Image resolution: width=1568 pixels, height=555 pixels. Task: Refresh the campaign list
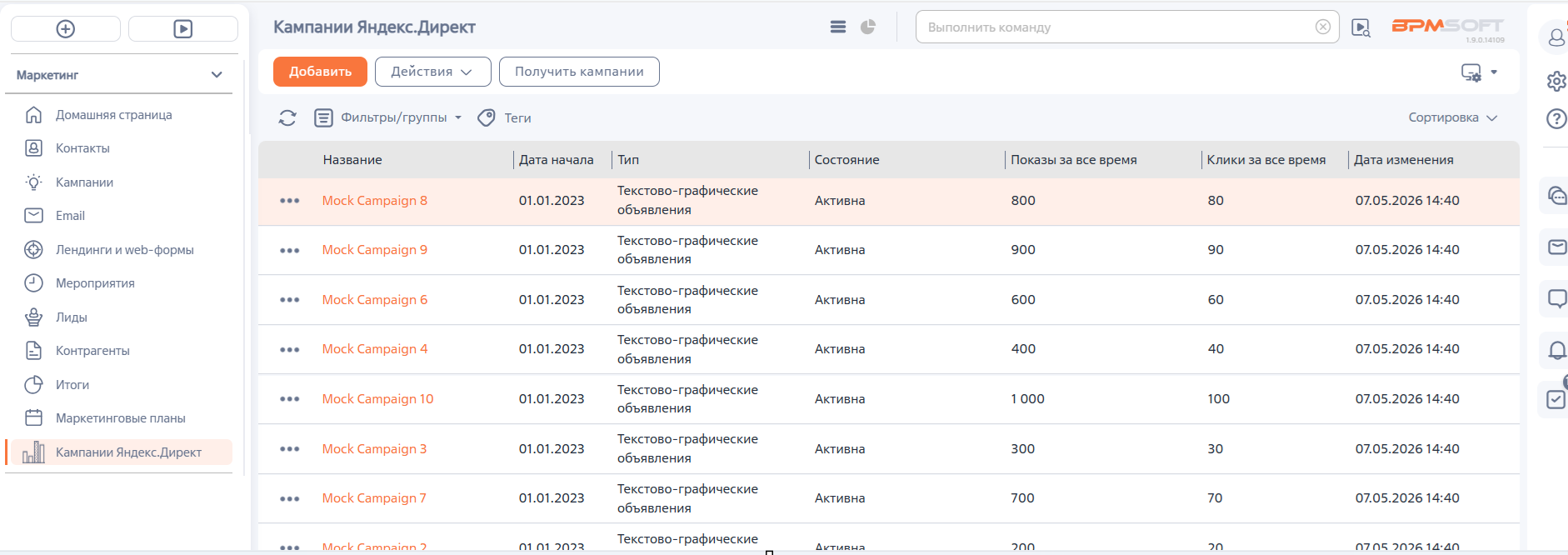point(287,118)
